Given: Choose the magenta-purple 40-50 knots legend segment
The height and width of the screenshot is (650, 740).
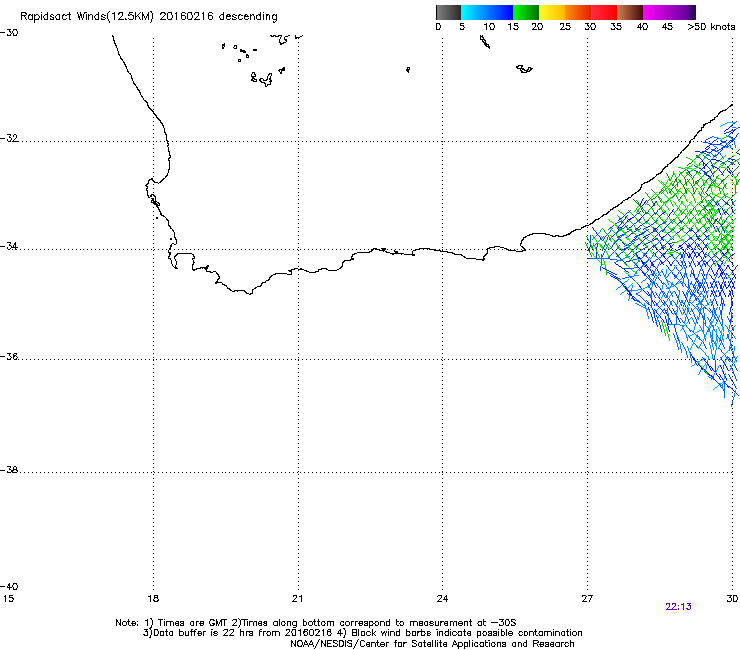Looking at the screenshot, I should 669,12.
